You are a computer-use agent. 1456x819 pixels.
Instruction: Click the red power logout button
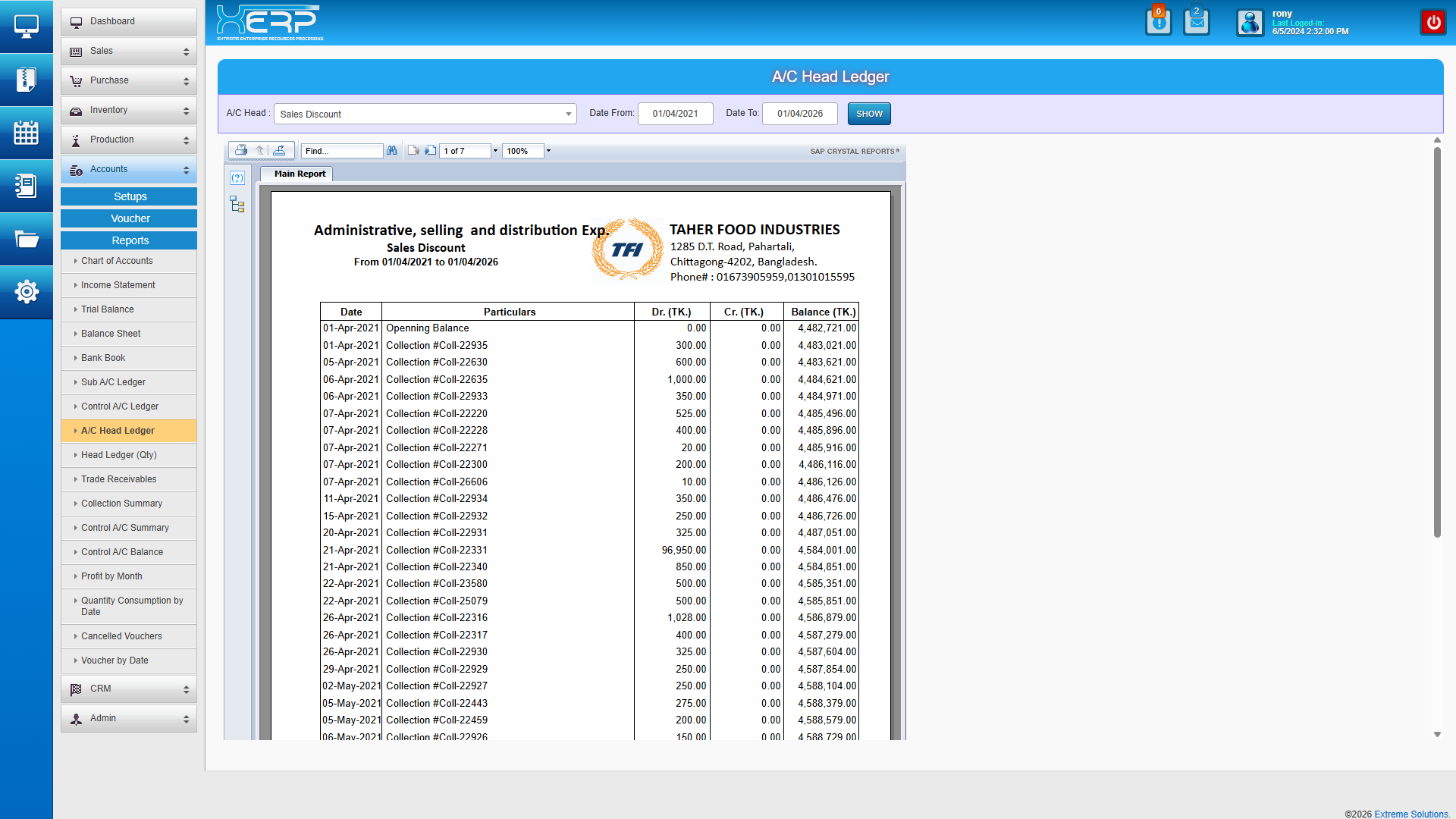pyautogui.click(x=1432, y=23)
